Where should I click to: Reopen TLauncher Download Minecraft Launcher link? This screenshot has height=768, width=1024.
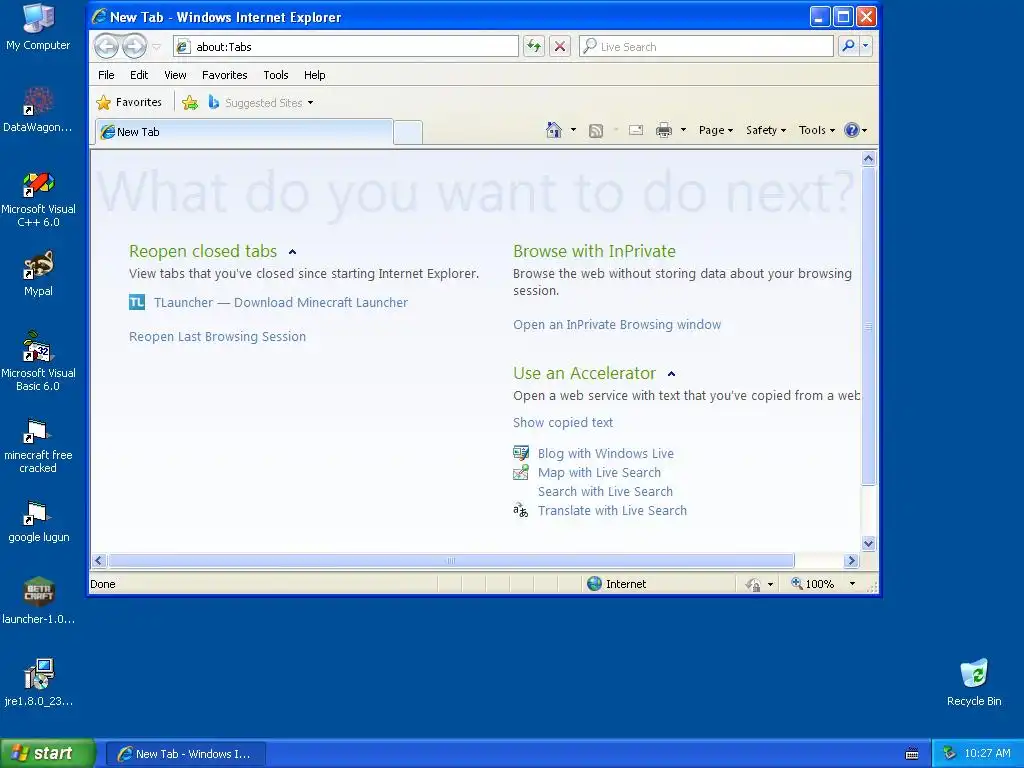coord(281,302)
